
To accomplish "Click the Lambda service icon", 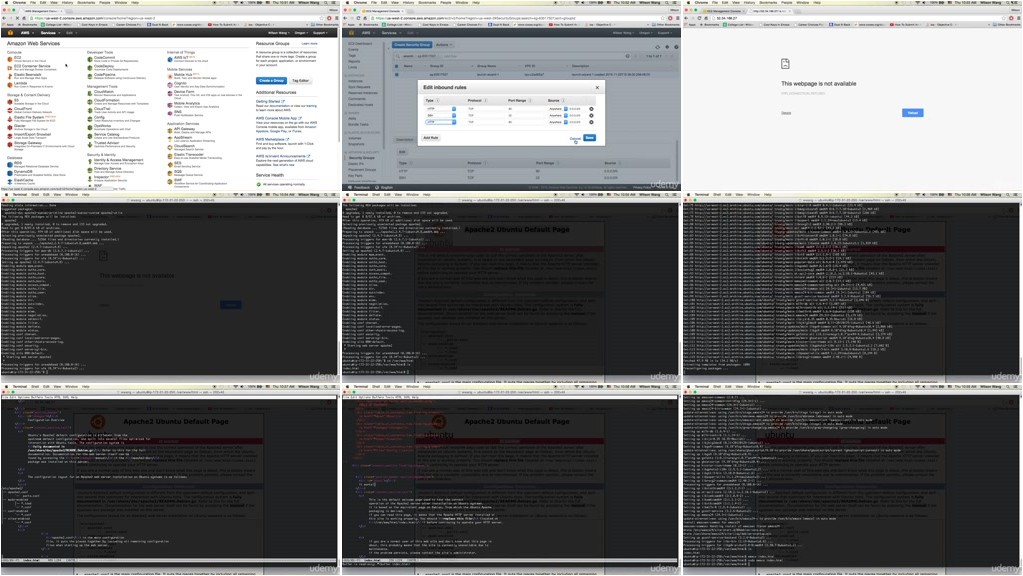I will tap(10, 84).
